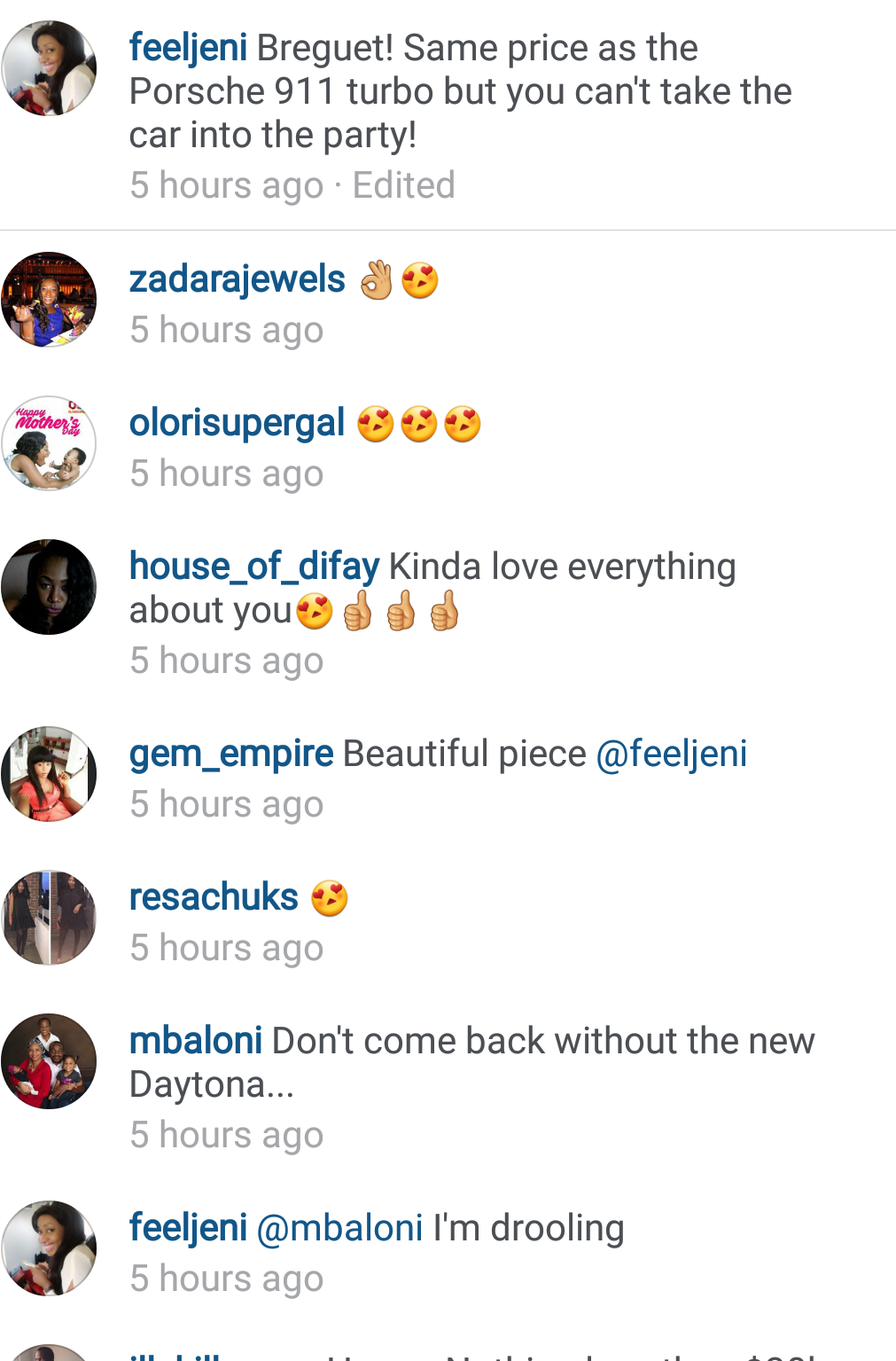This screenshot has height=1361, width=896.
Task: Tap feeljeni avatar beside drooling reply
Action: (x=49, y=1248)
